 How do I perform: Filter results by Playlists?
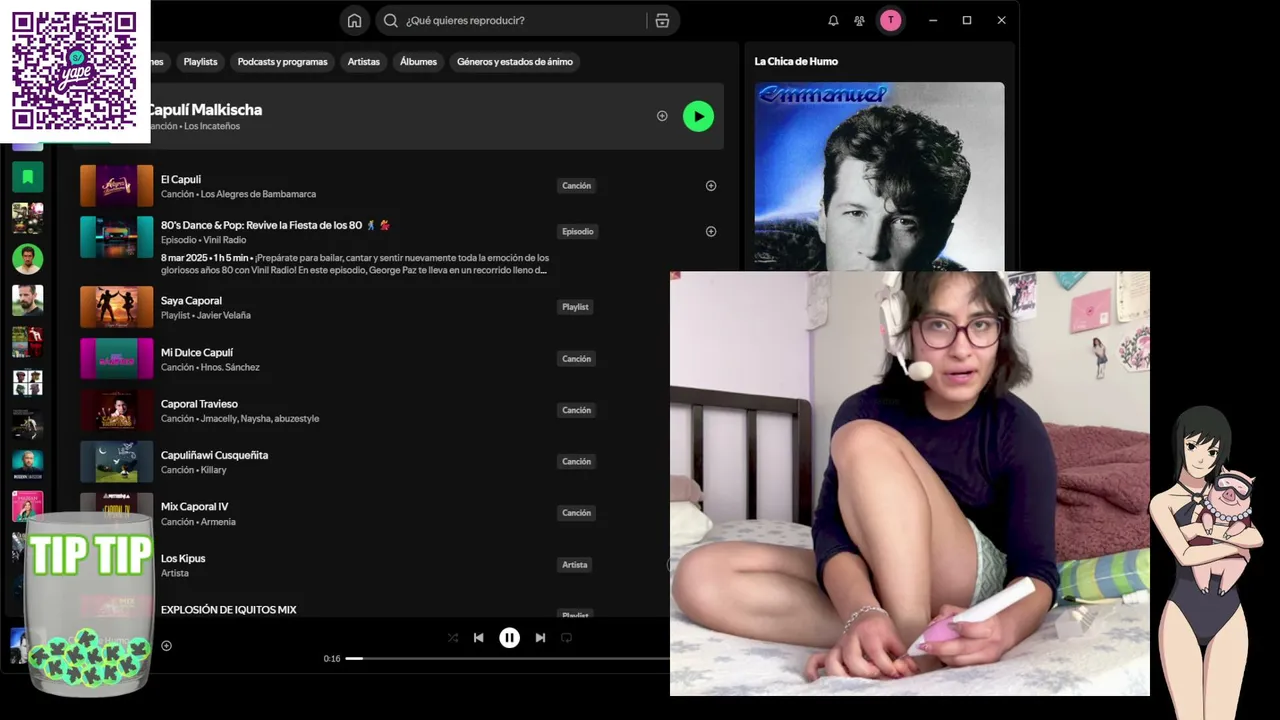(200, 62)
